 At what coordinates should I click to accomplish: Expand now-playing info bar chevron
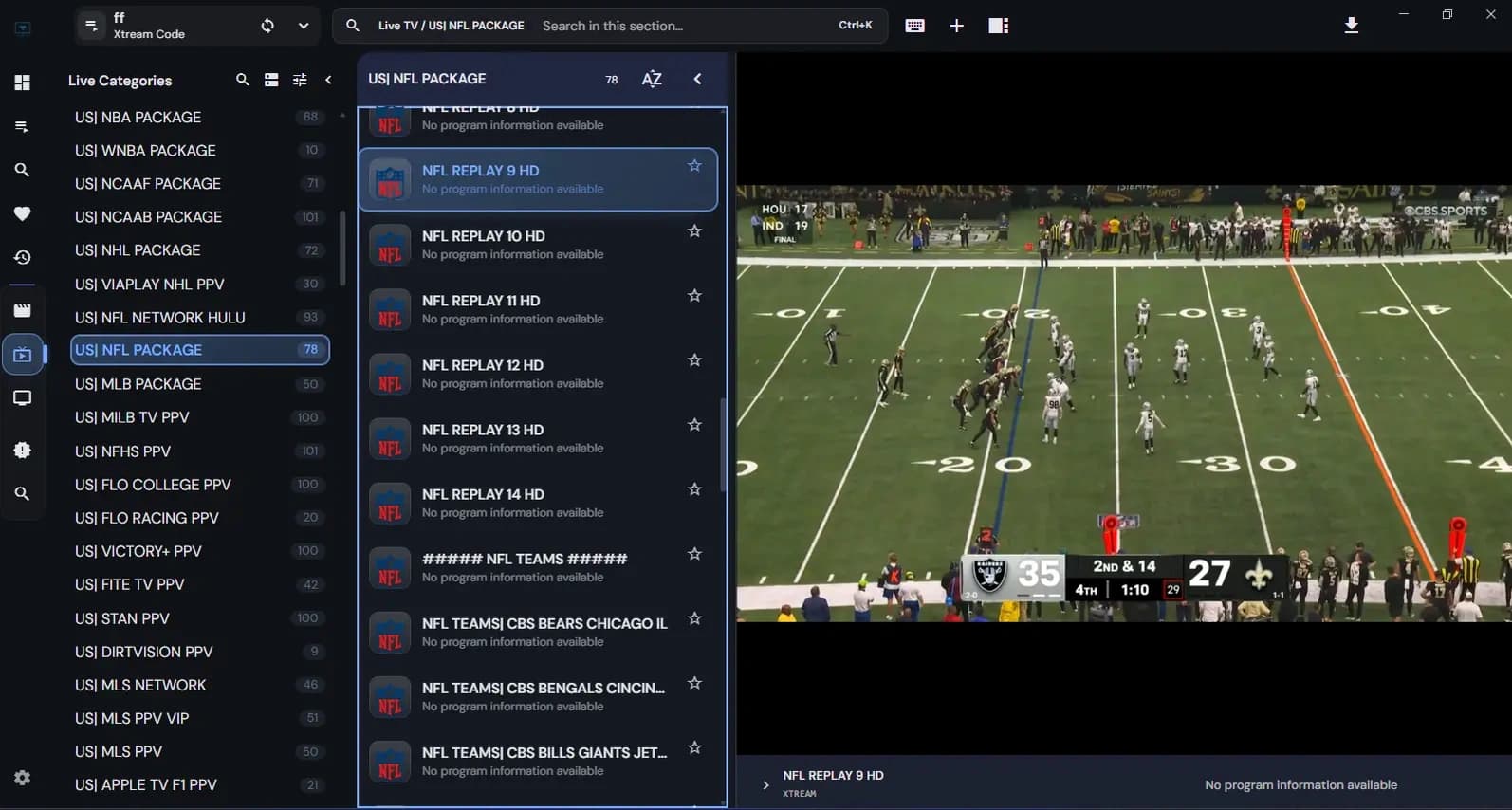pos(765,784)
